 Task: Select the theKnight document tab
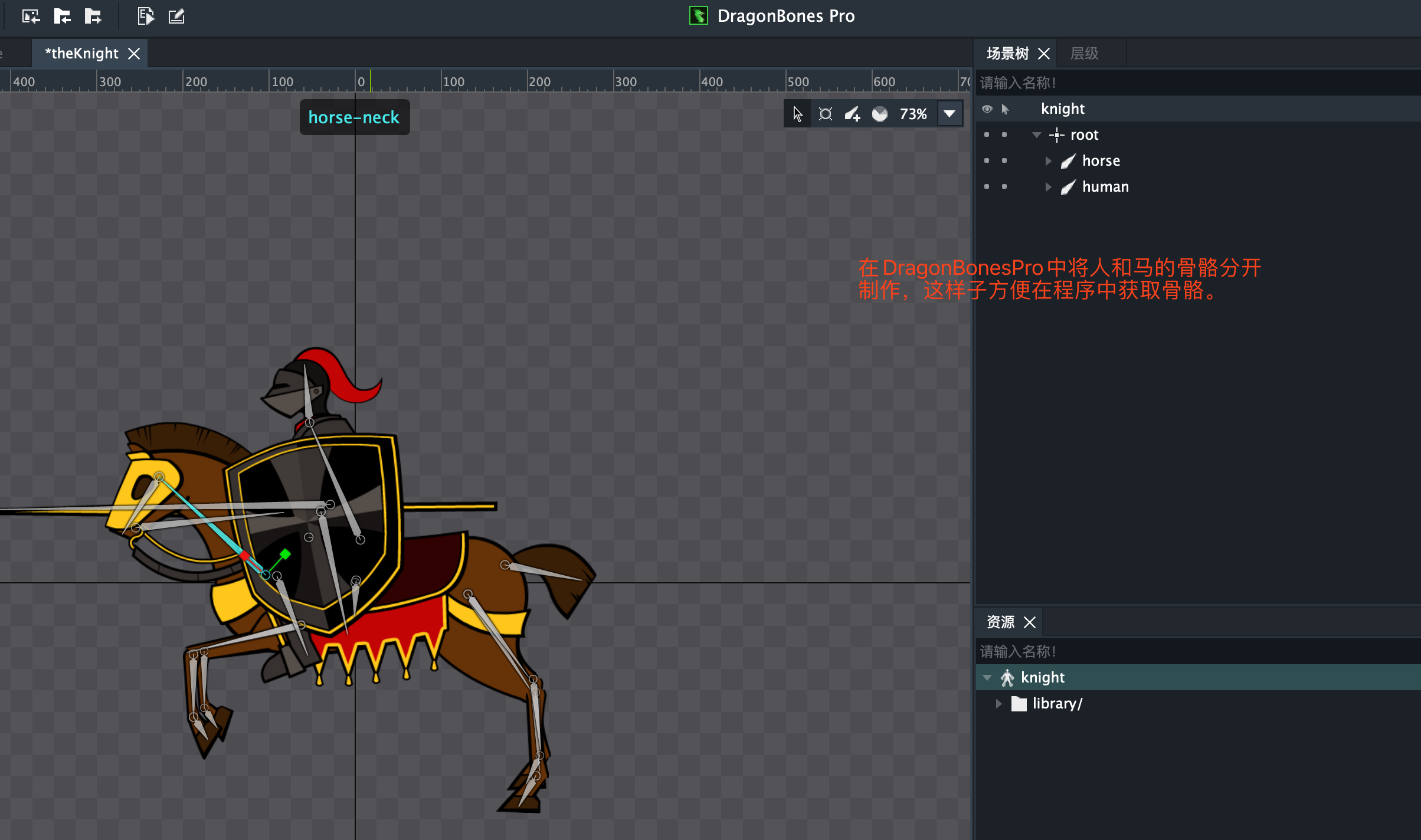coord(82,54)
